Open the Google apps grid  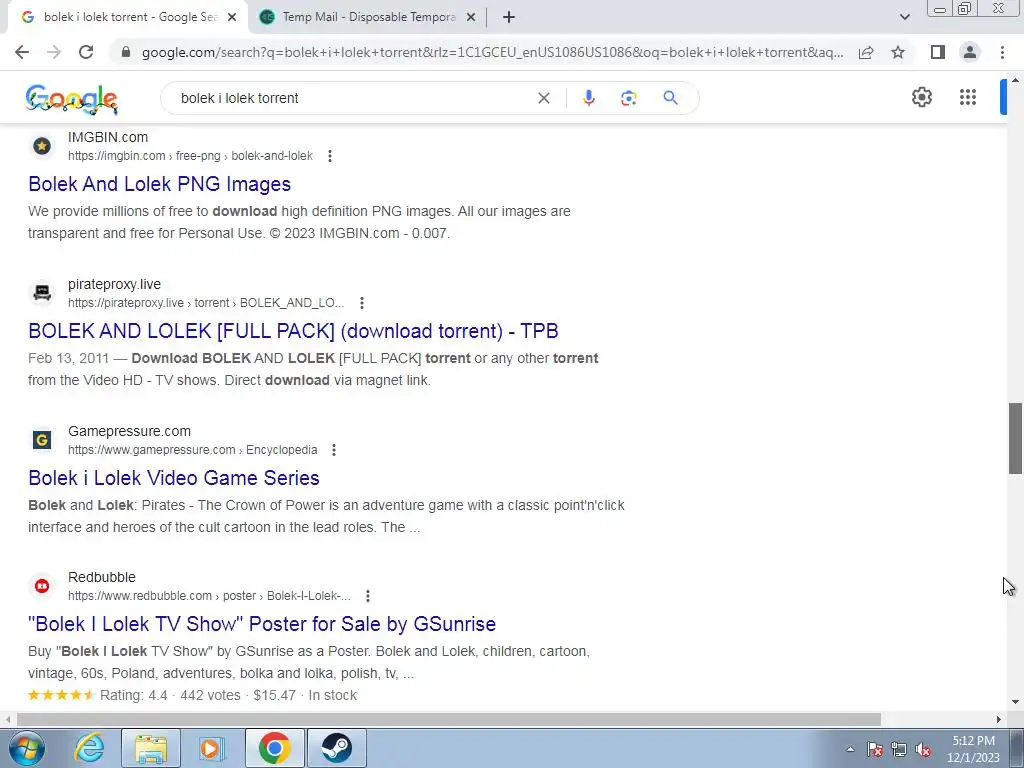(968, 97)
